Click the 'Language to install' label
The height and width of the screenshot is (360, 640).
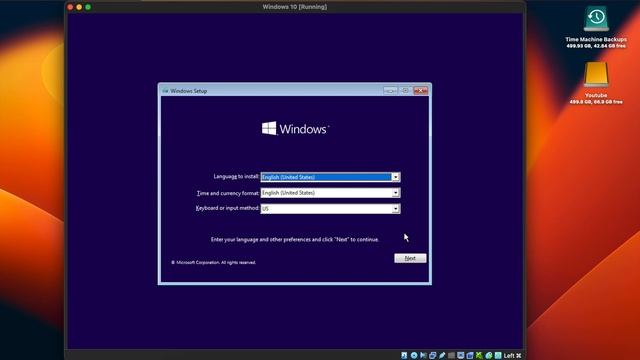click(236, 177)
